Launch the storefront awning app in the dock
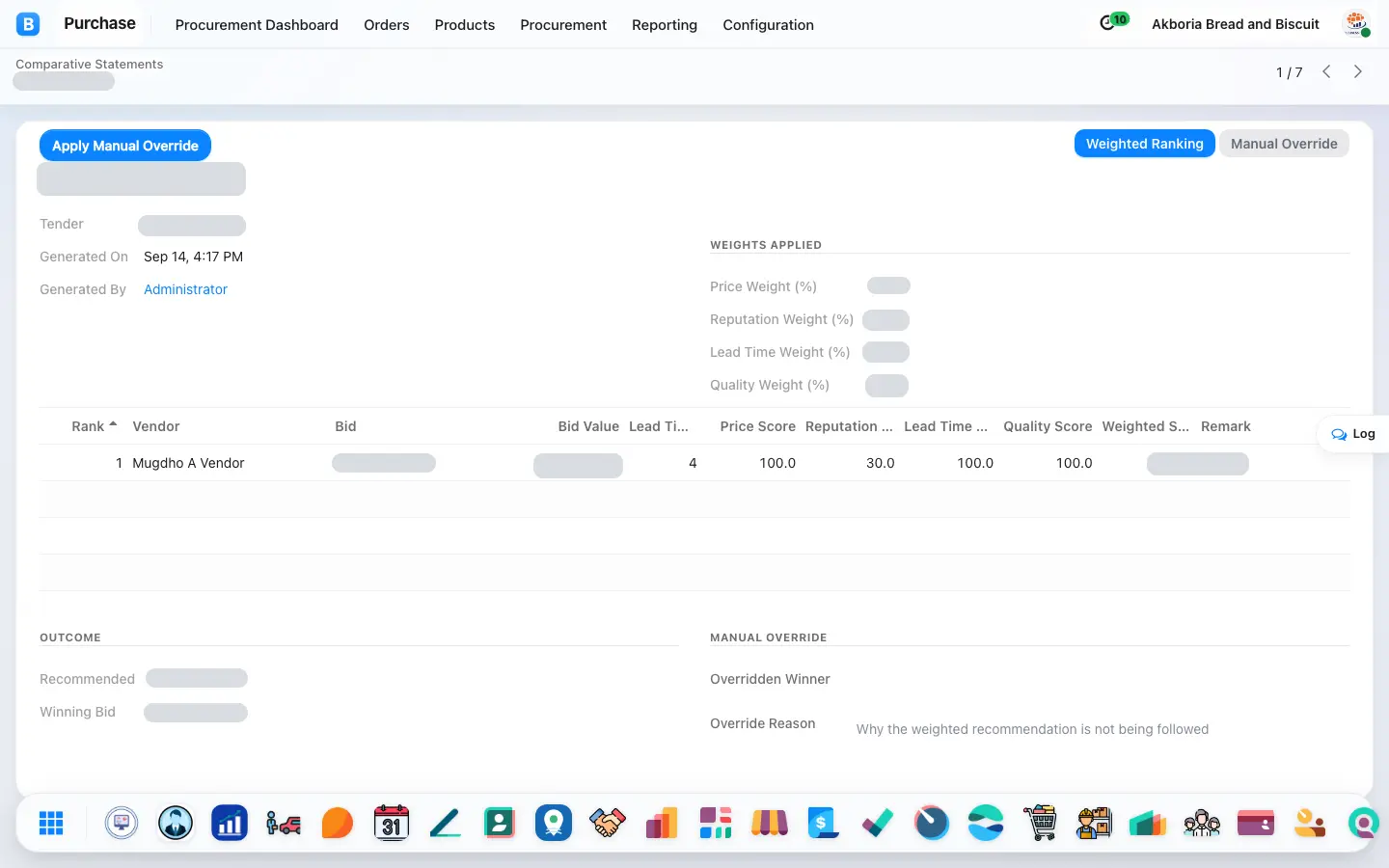Screen dimensions: 1389x868 (x=770, y=823)
